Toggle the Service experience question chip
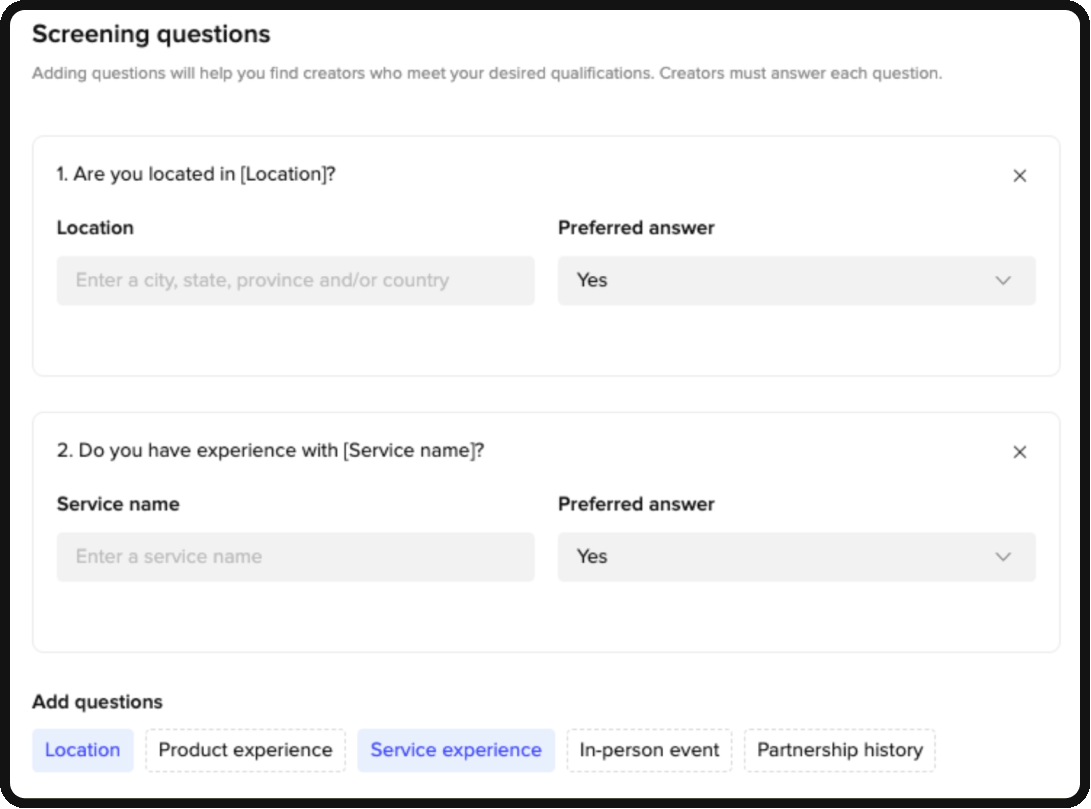The height and width of the screenshot is (809, 1091). pyautogui.click(x=456, y=750)
